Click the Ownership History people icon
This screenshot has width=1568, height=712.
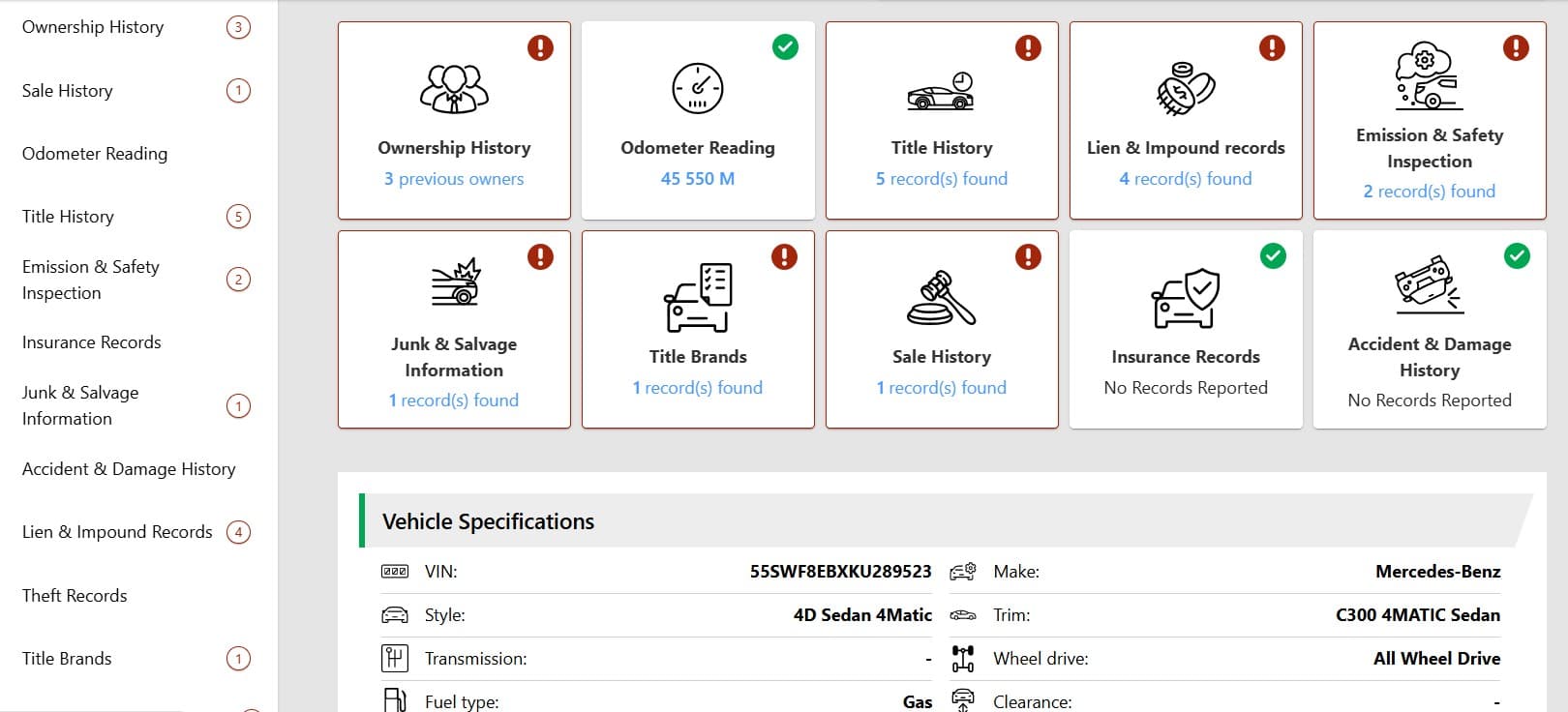pyautogui.click(x=454, y=89)
